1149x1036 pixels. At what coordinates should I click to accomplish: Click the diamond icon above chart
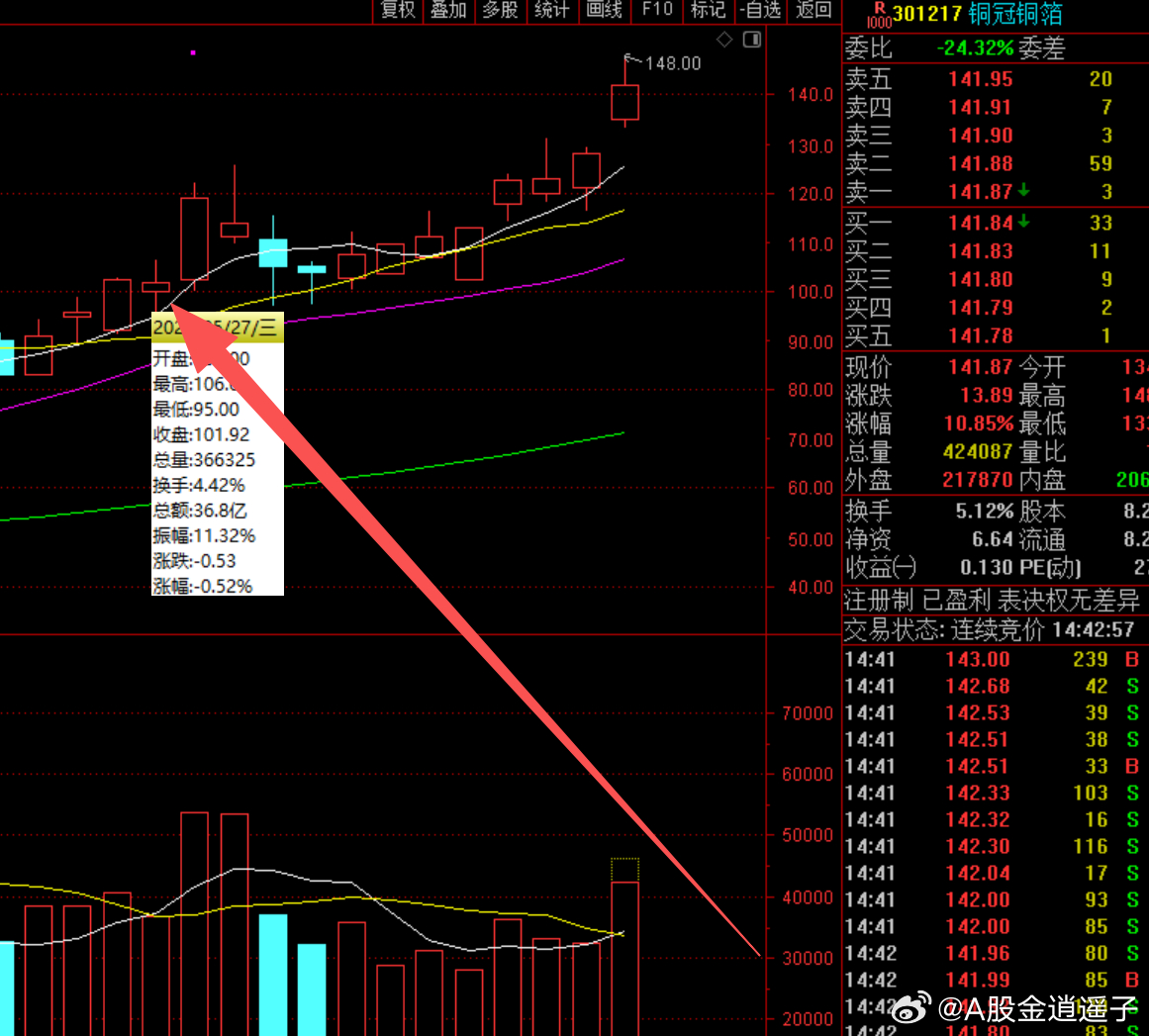(724, 40)
